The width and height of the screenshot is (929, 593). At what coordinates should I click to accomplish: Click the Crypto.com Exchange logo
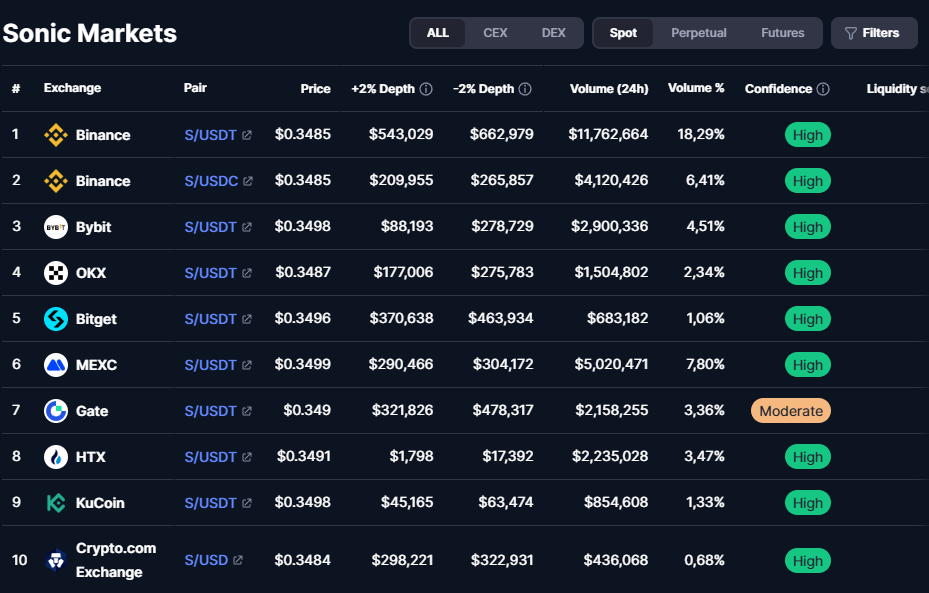click(56, 560)
